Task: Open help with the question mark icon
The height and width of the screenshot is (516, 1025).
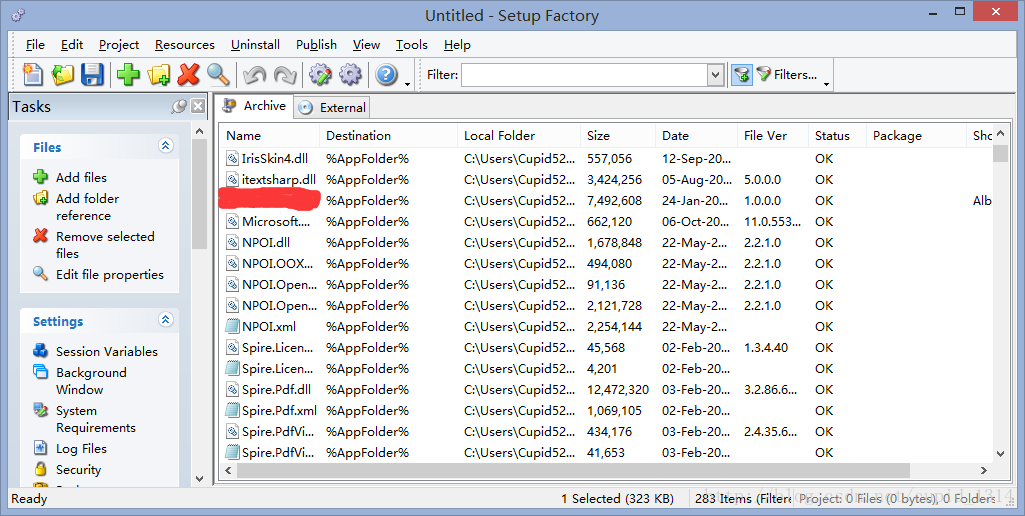Action: (x=386, y=75)
